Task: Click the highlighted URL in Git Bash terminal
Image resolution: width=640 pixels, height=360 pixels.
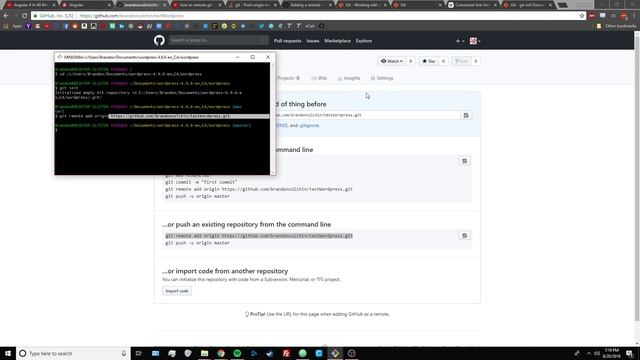Action: tap(170, 116)
